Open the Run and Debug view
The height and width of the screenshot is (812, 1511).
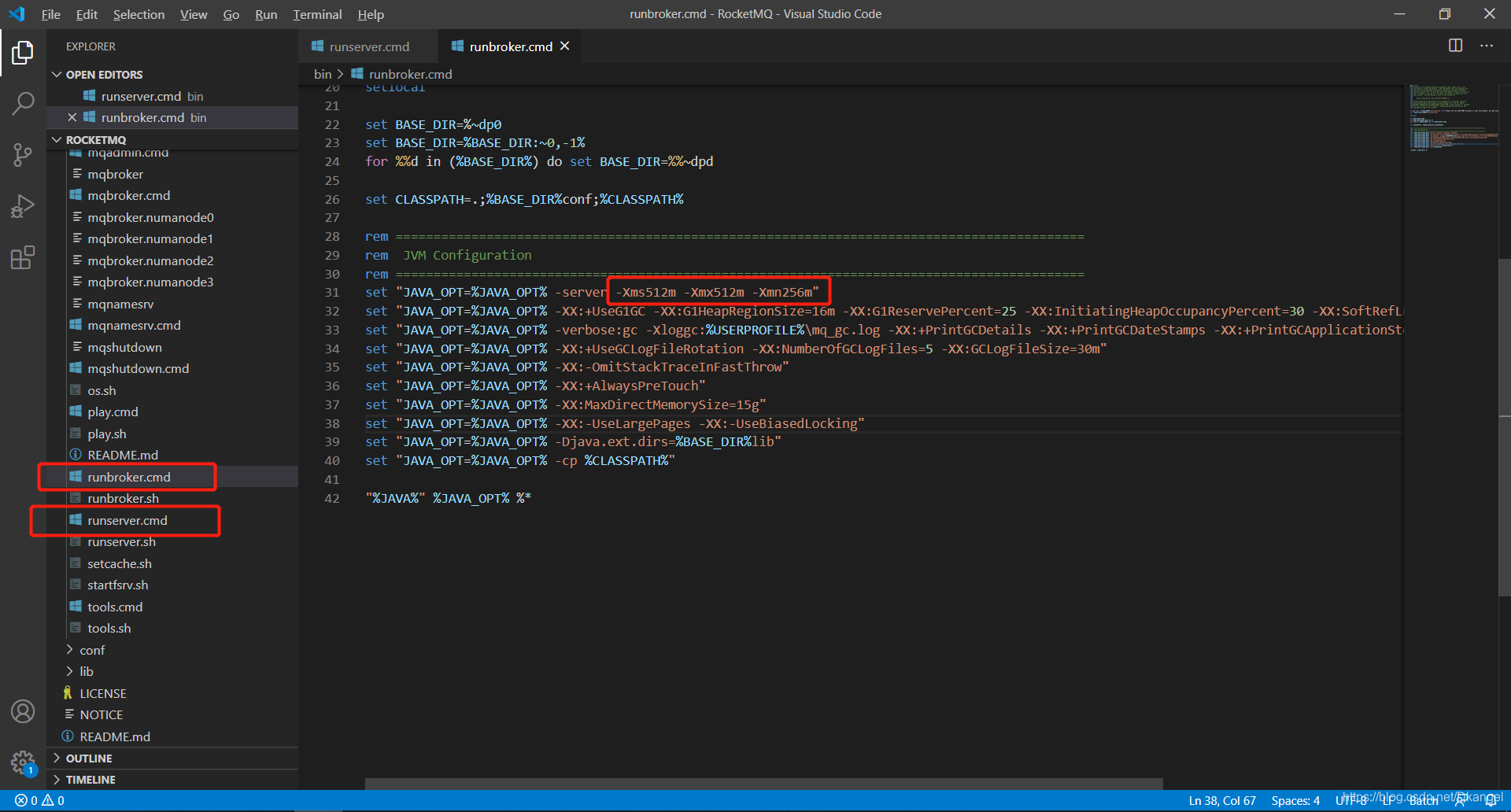[23, 206]
